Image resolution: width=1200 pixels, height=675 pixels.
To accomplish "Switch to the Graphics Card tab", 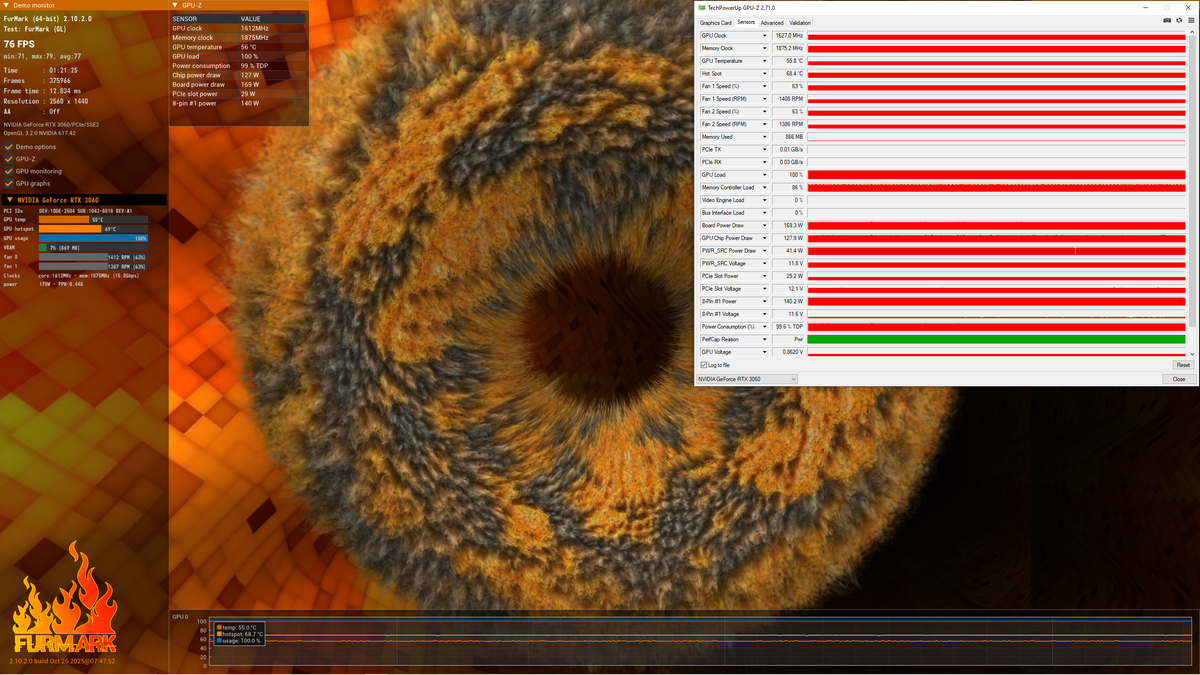I will coord(716,23).
